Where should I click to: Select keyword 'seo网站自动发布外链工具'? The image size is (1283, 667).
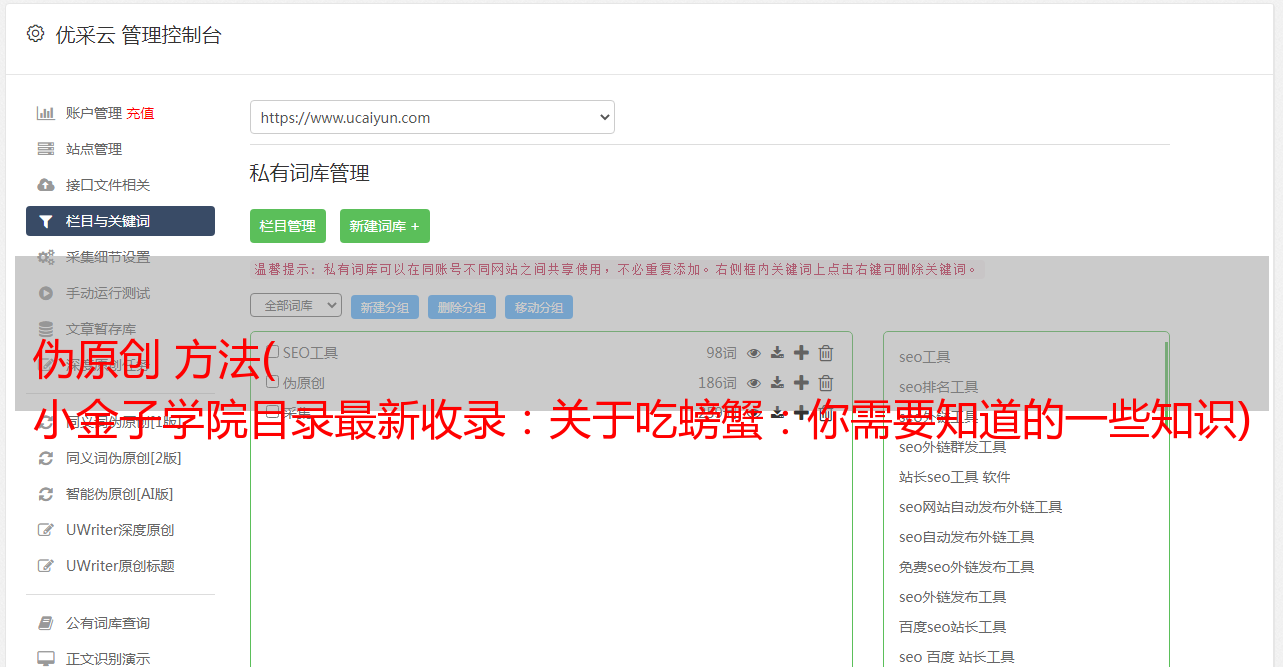[981, 507]
